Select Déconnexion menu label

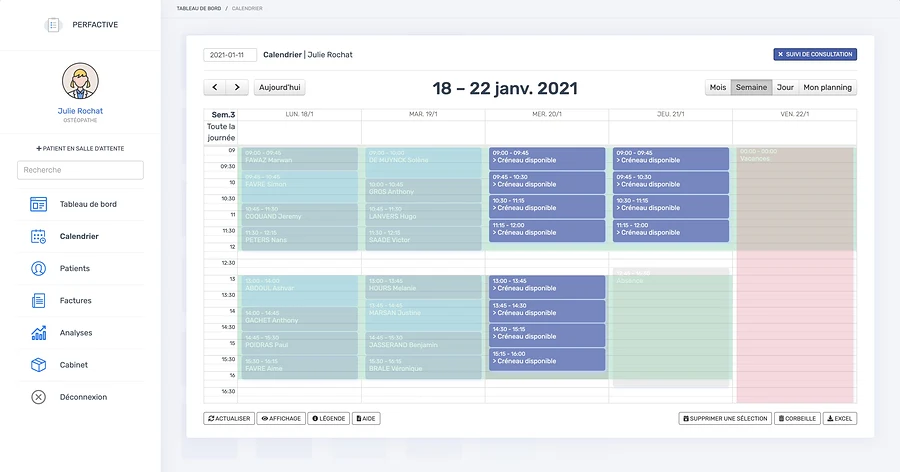(83, 397)
